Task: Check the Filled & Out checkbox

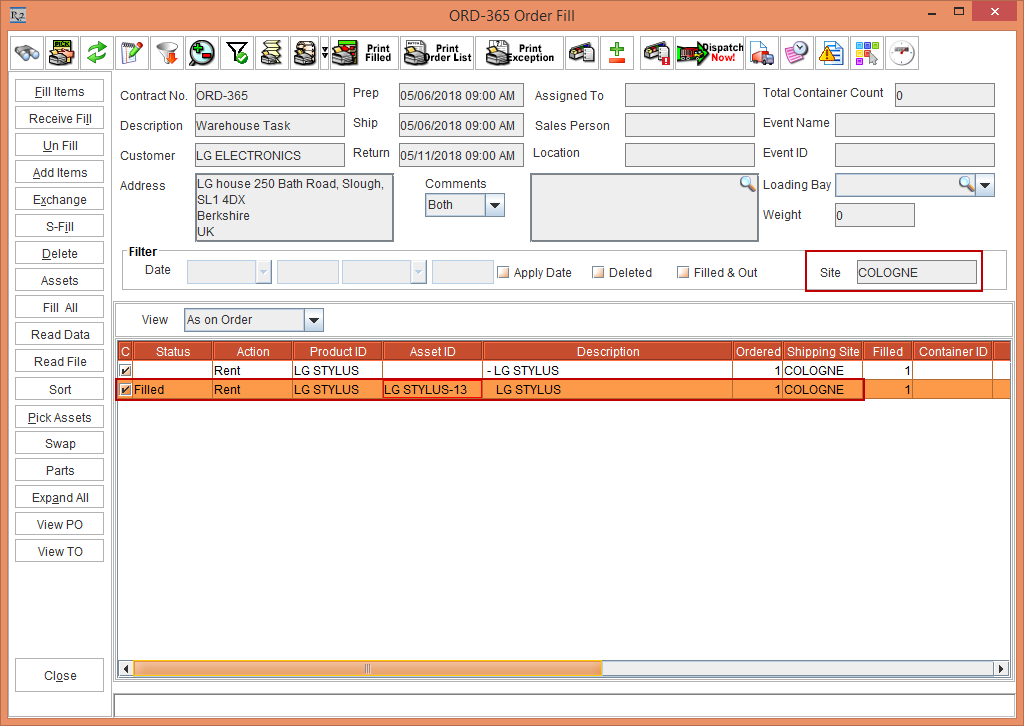Action: 683,272
